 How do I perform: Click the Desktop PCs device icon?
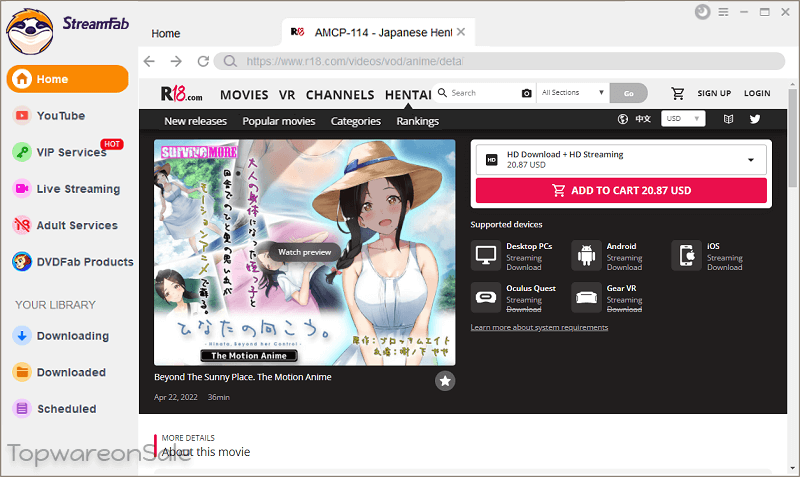(x=485, y=255)
